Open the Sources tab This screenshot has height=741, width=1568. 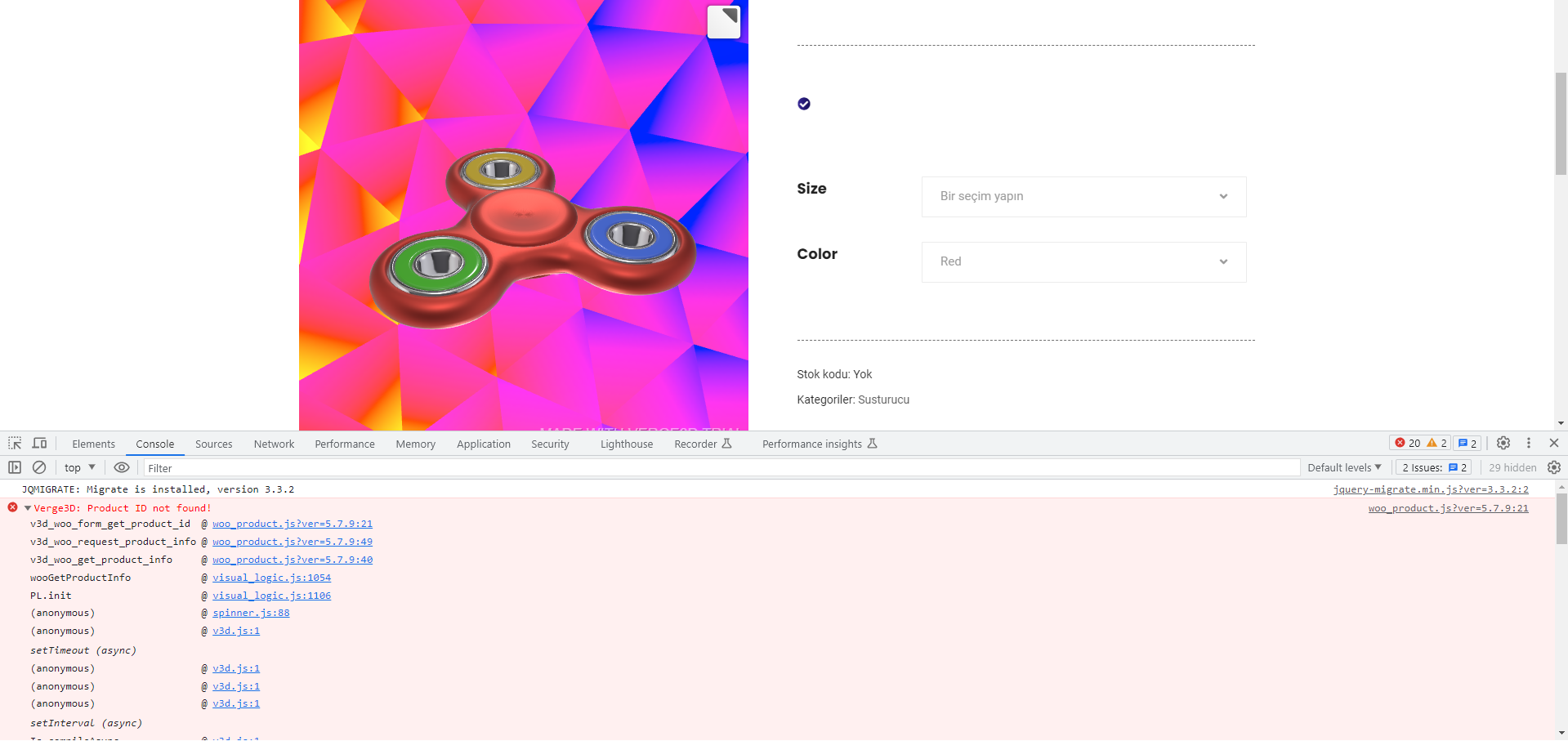tap(214, 444)
